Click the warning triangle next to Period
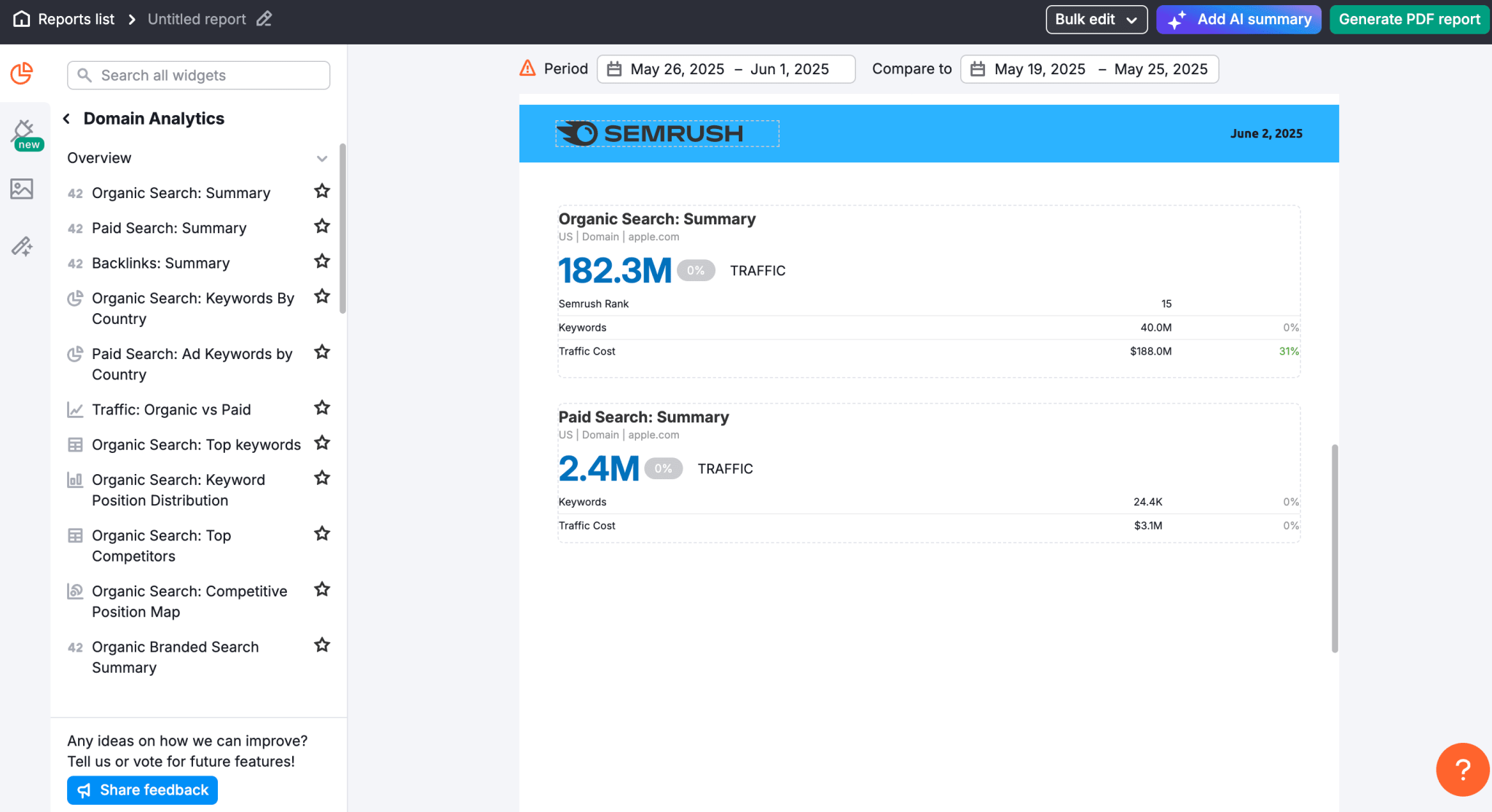This screenshot has width=1492, height=812. pos(527,68)
